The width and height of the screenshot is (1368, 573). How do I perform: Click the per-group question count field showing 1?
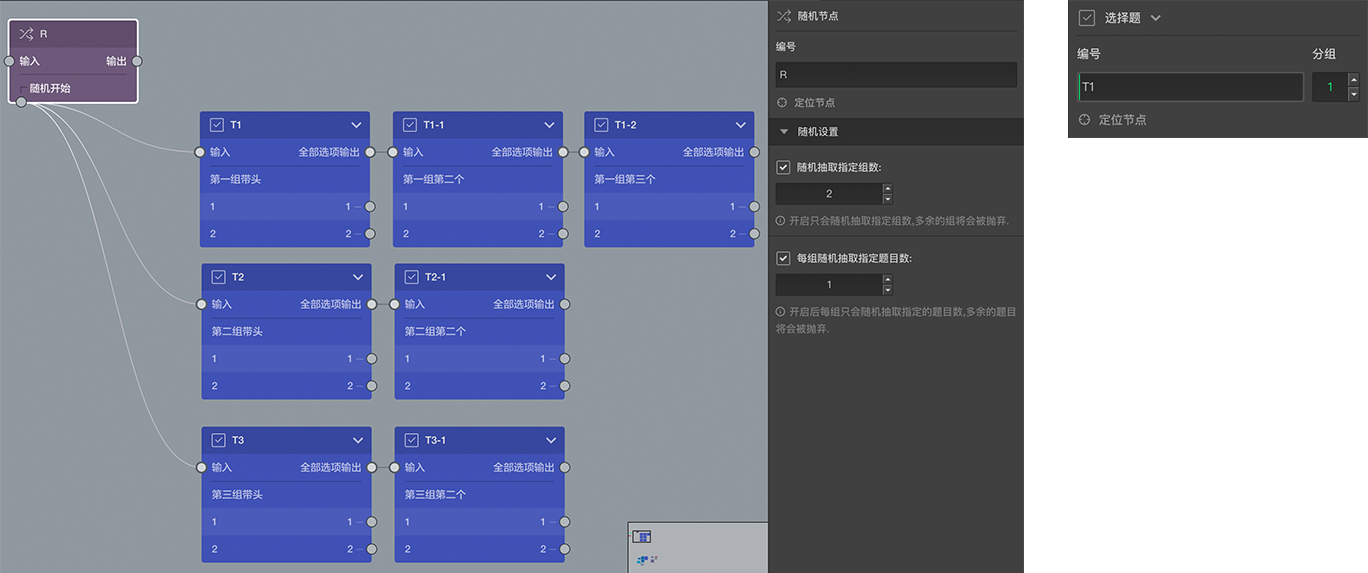tap(829, 285)
